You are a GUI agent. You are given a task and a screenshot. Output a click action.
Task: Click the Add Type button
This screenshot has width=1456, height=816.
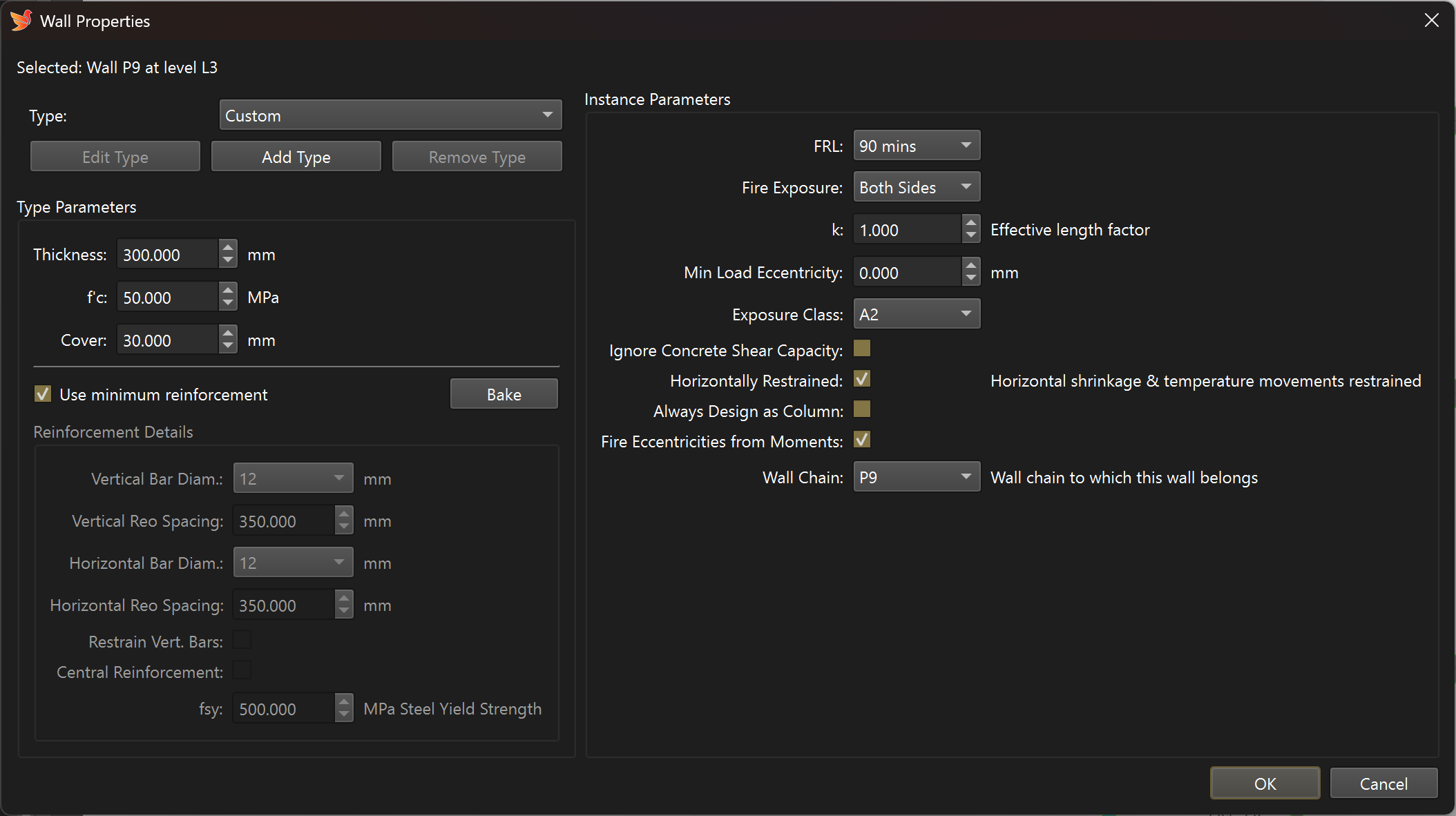pyautogui.click(x=296, y=157)
